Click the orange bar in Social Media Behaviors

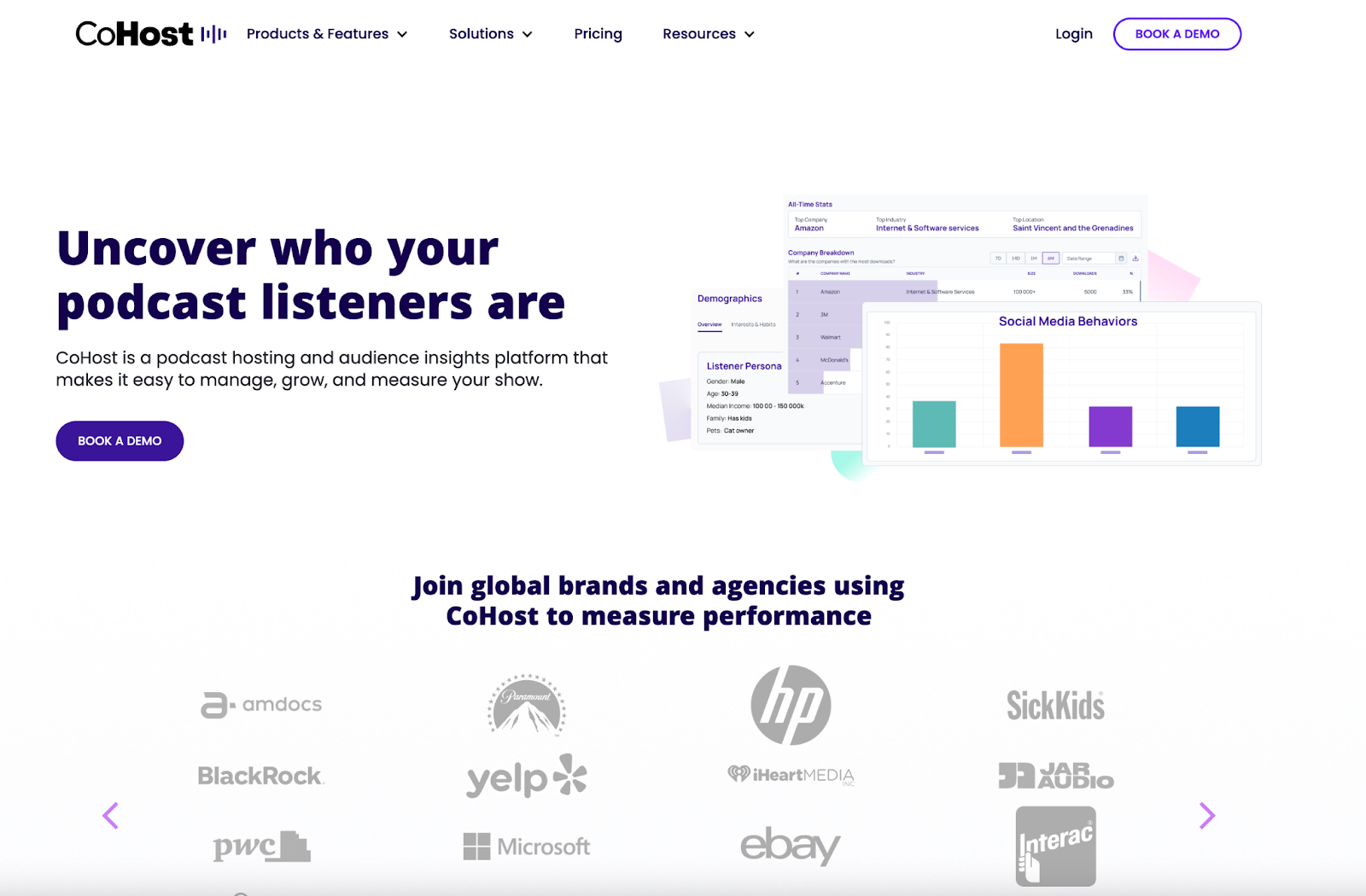(x=1021, y=395)
